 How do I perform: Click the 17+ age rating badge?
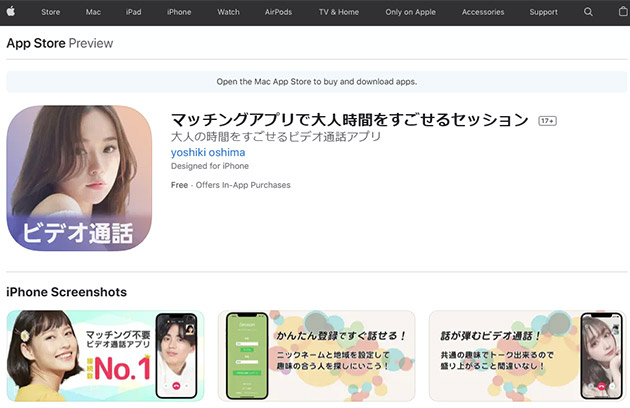point(547,121)
